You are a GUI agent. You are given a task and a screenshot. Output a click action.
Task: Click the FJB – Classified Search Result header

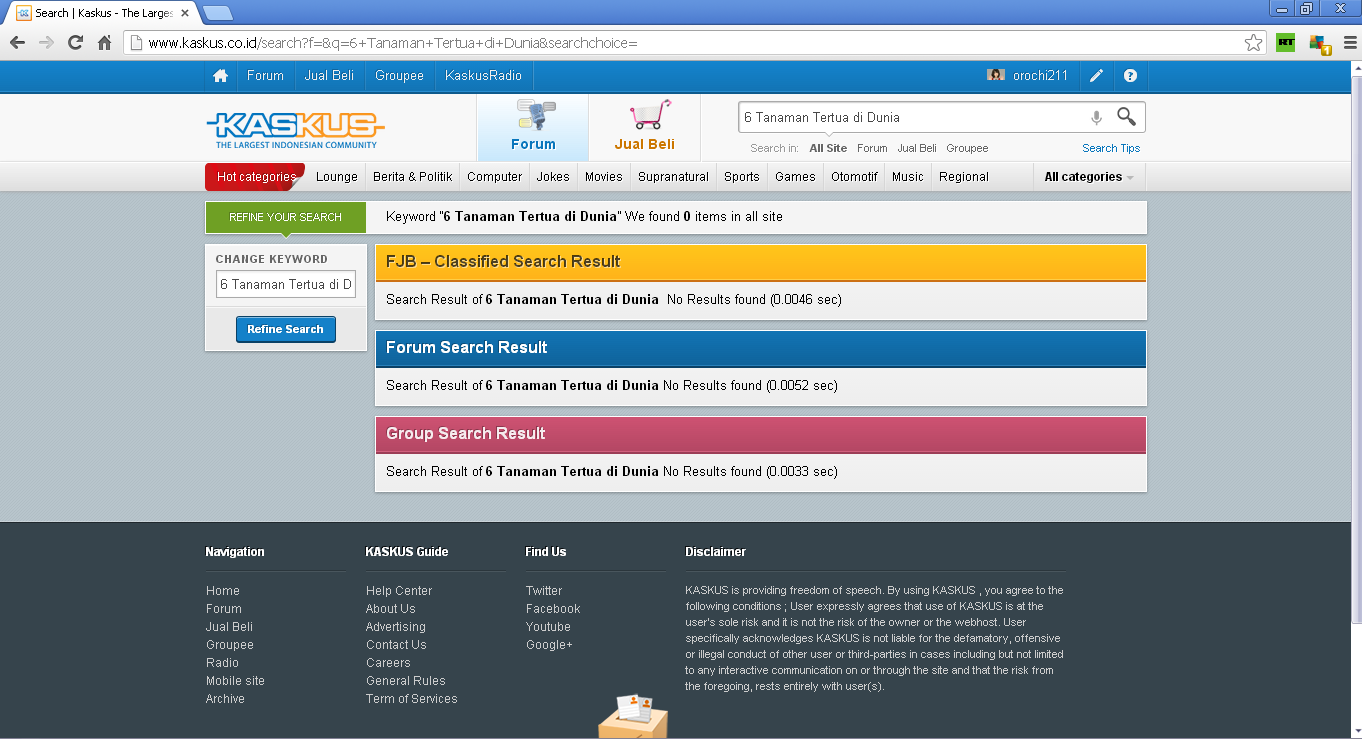click(761, 262)
